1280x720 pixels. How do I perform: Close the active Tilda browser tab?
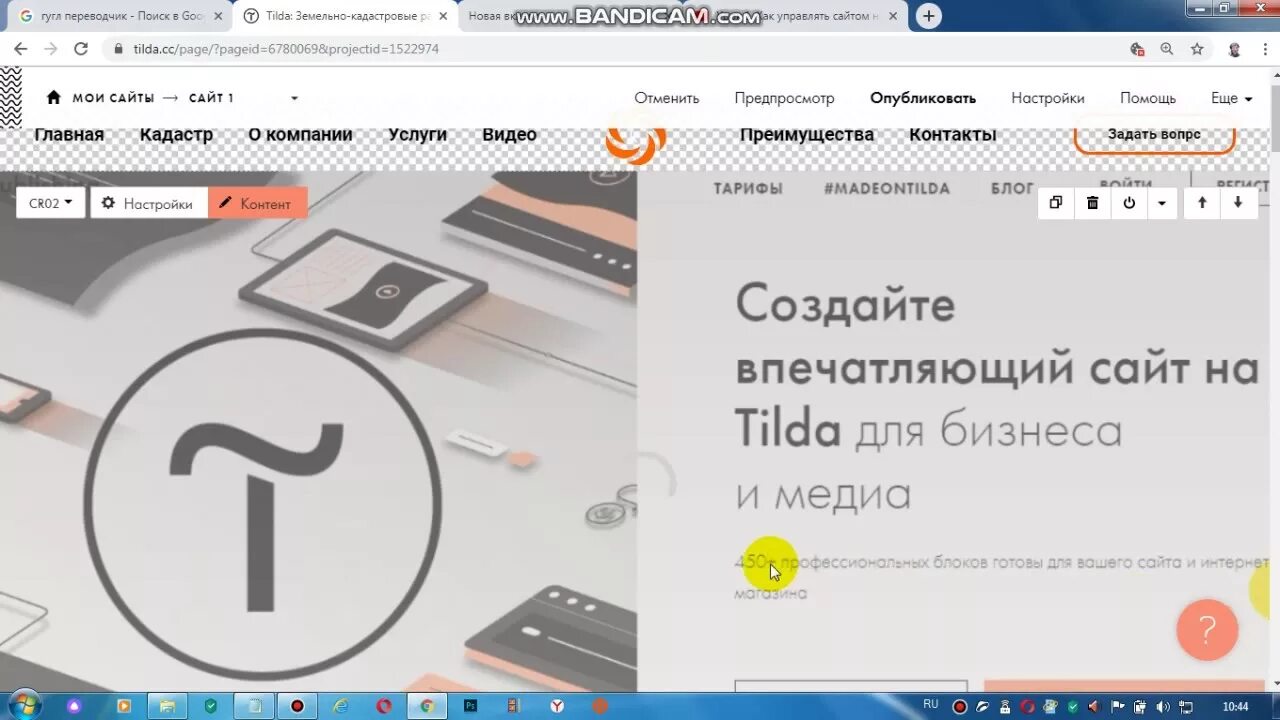pyautogui.click(x=442, y=16)
